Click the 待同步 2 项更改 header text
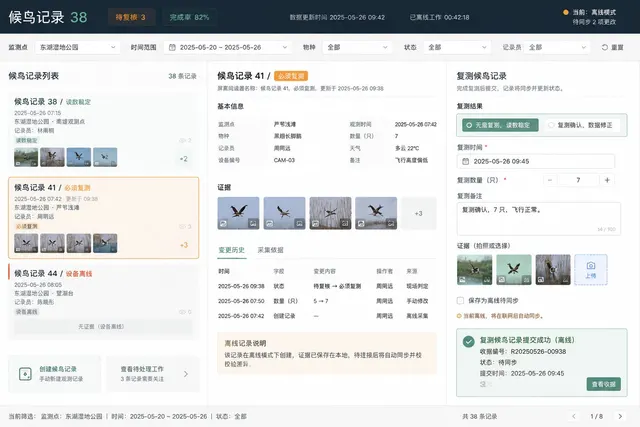The image size is (640, 427). click(594, 22)
